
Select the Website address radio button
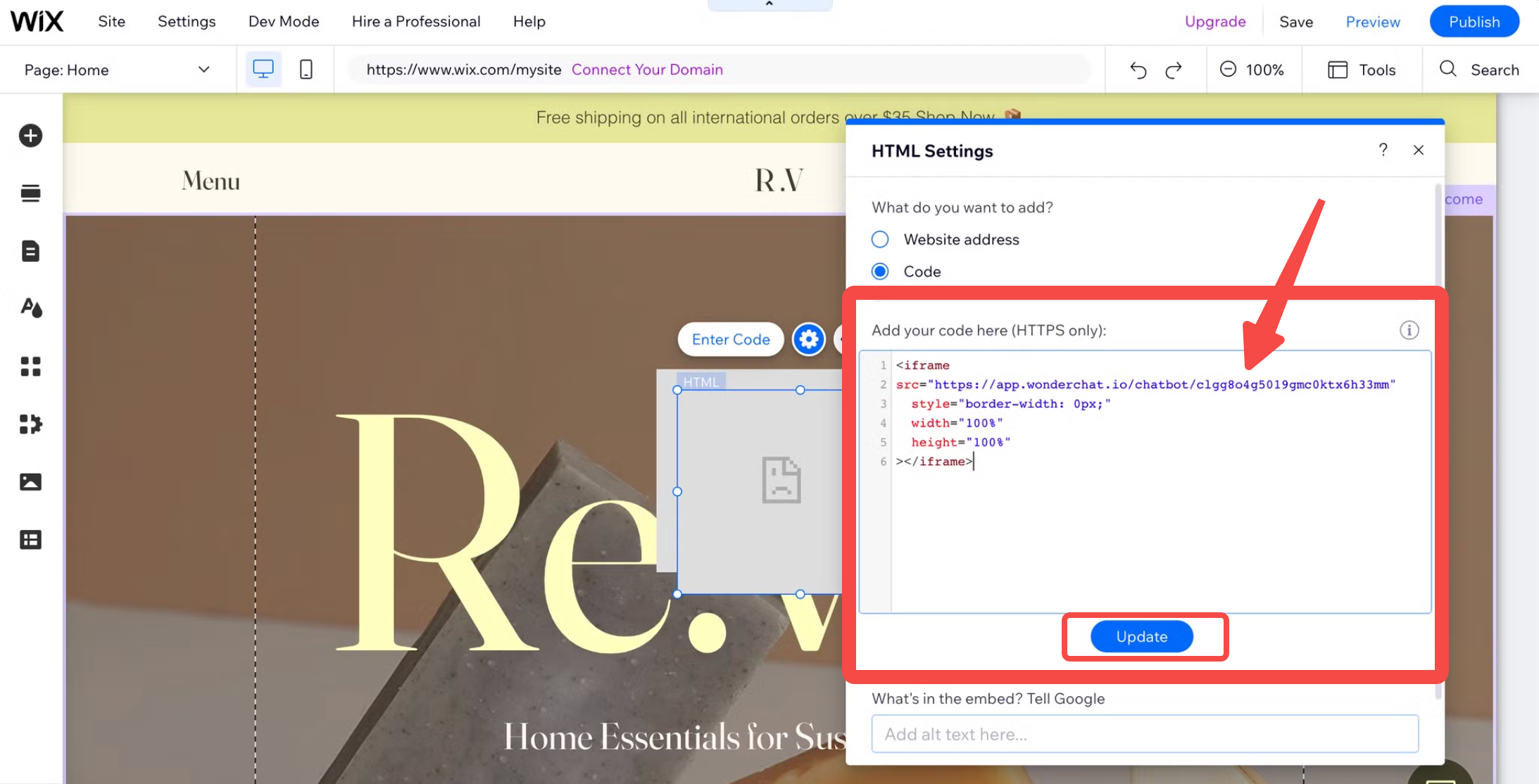pos(880,239)
